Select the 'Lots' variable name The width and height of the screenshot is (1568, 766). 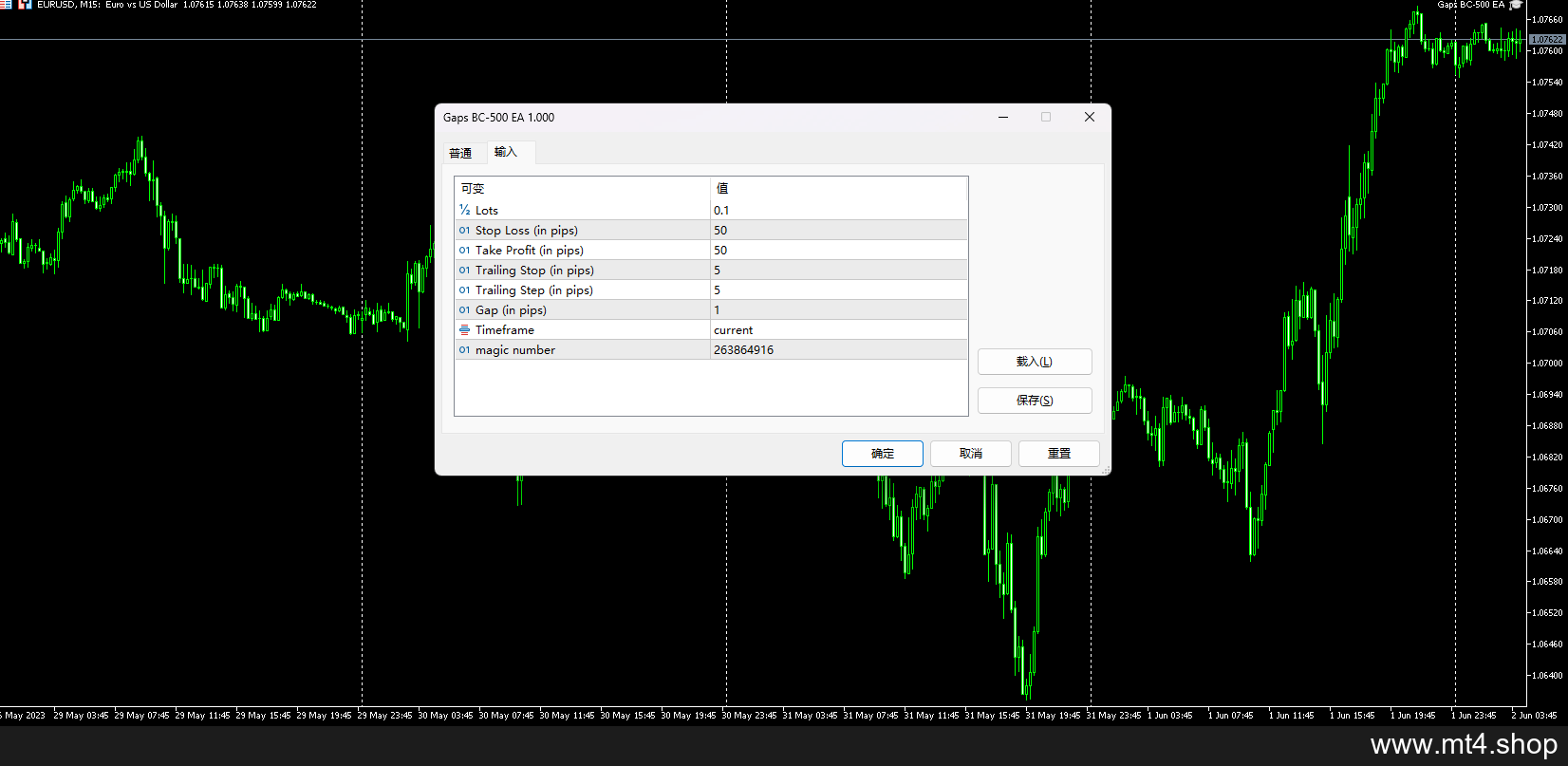487,211
